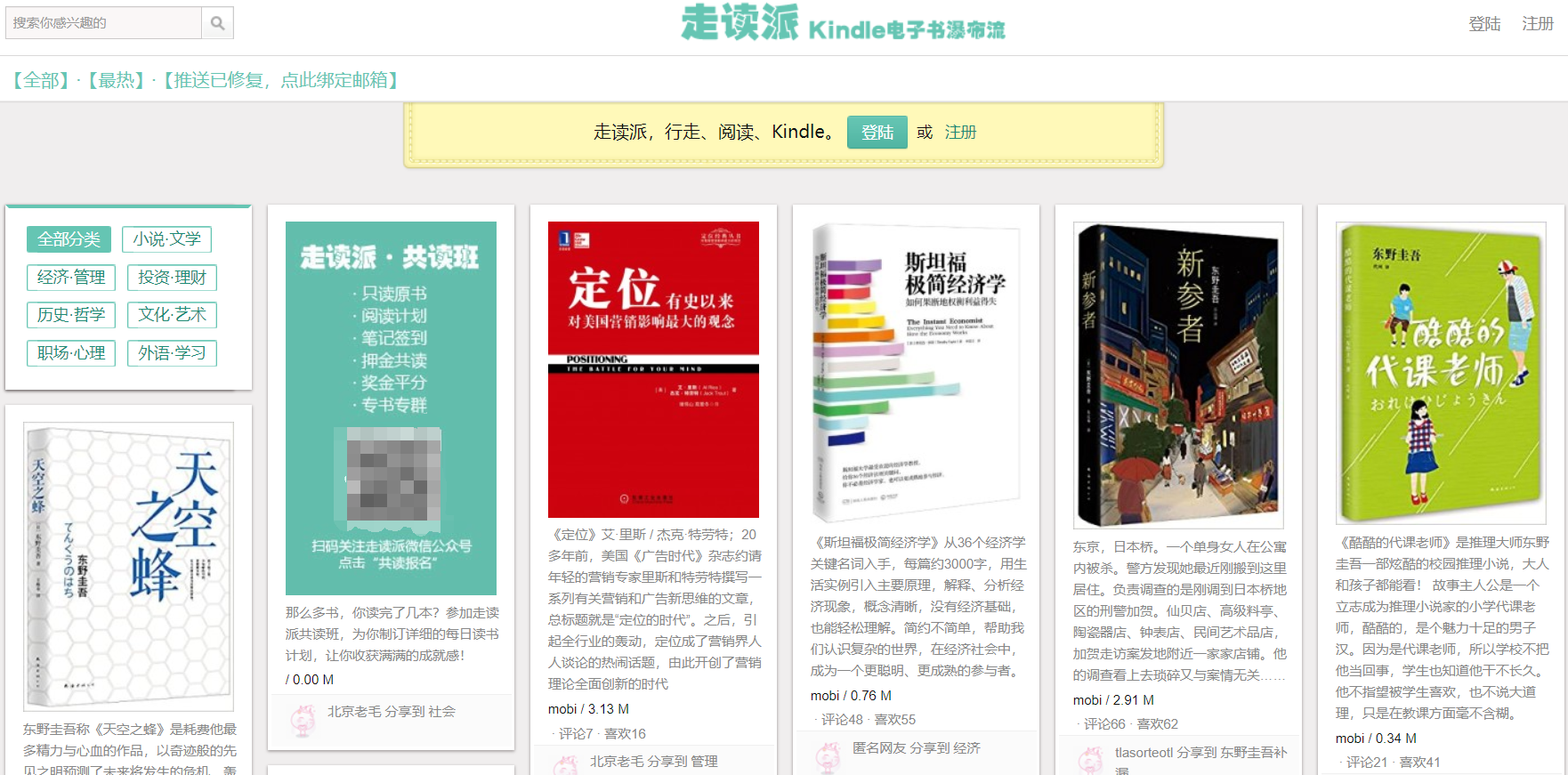Open 推送已修复,点此绑定邮箱 link
The height and width of the screenshot is (775, 1568).
280,80
